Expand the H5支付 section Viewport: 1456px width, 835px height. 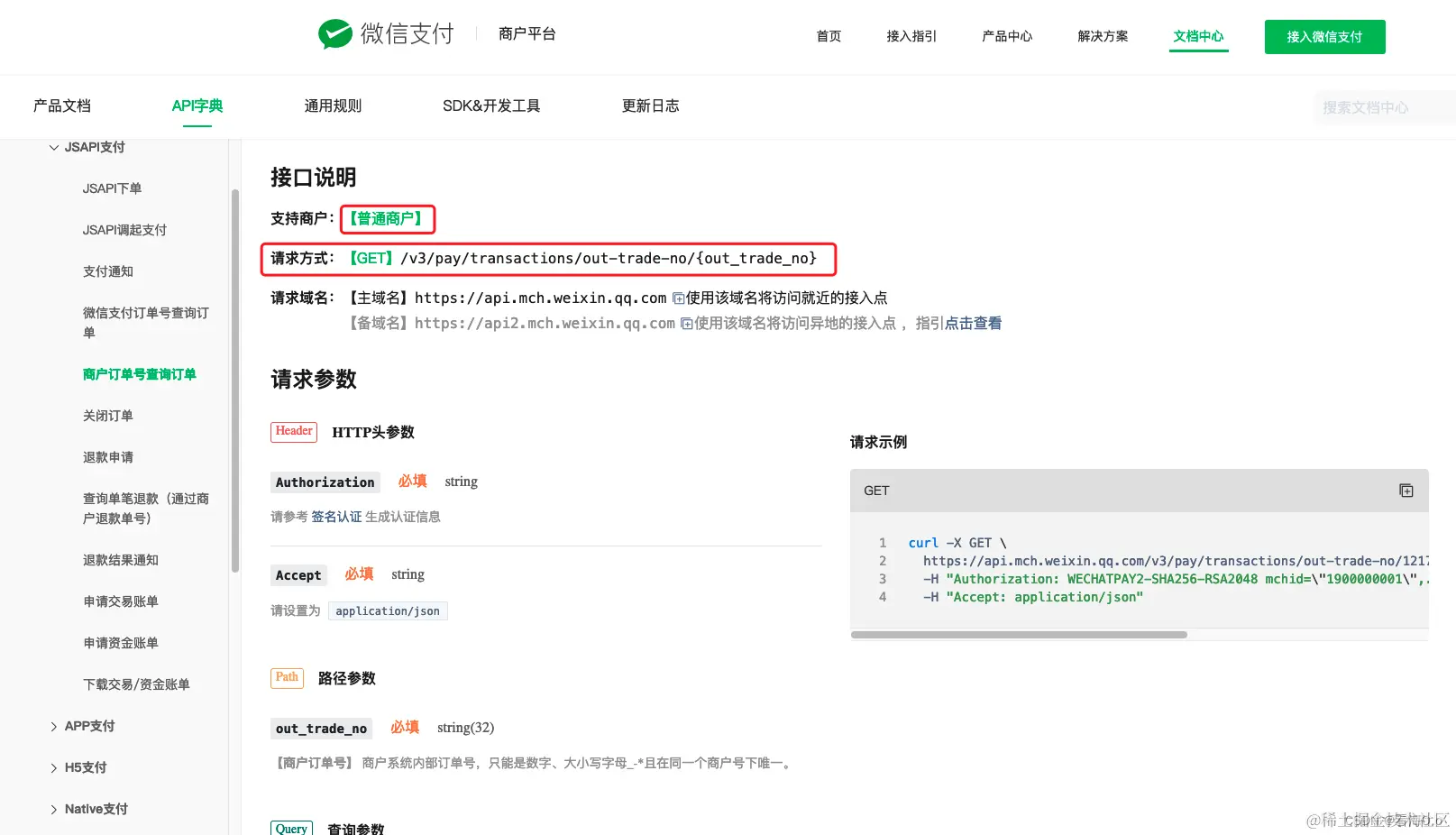coord(81,766)
